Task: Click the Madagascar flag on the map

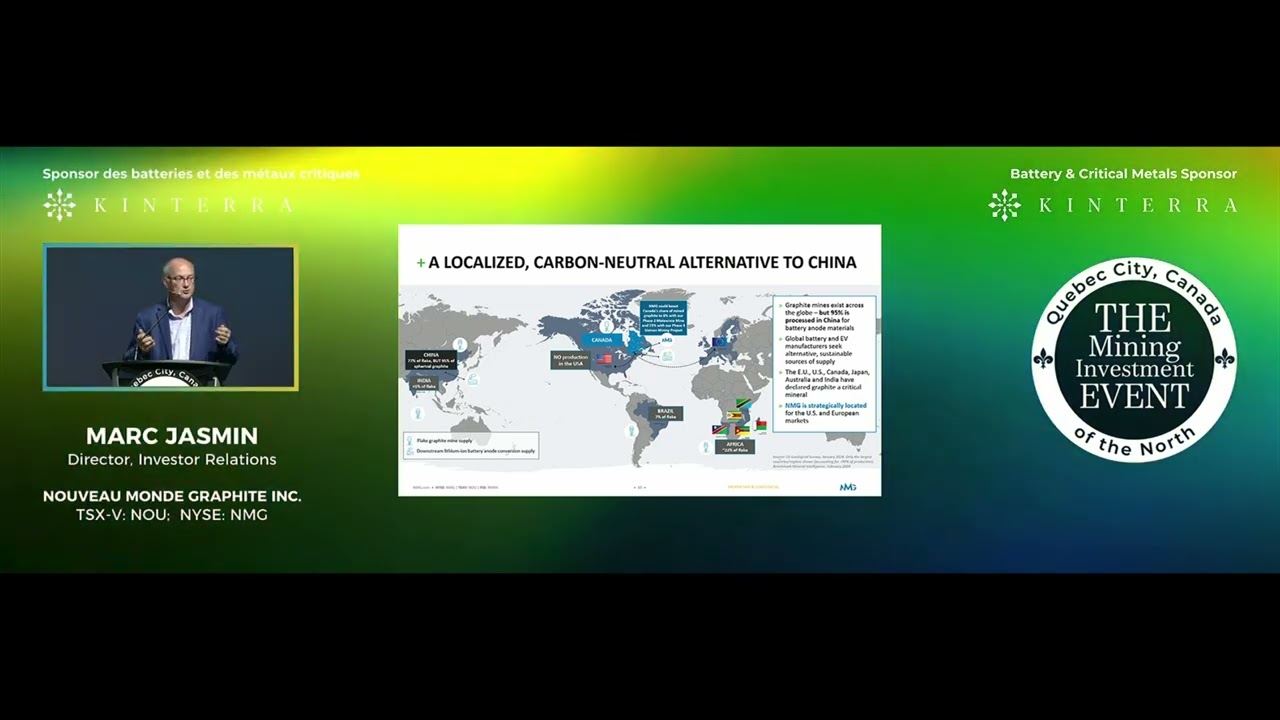Action: (761, 424)
